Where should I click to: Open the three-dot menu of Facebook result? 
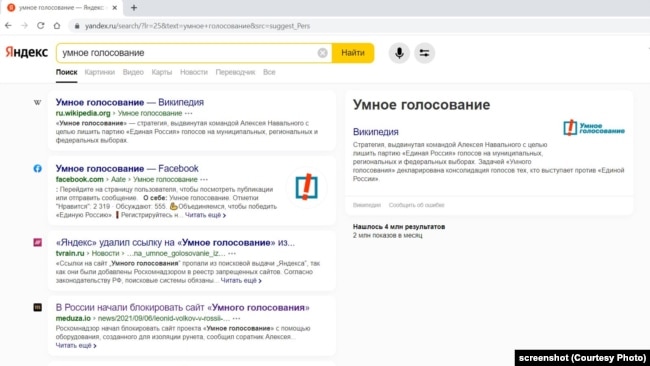point(204,179)
